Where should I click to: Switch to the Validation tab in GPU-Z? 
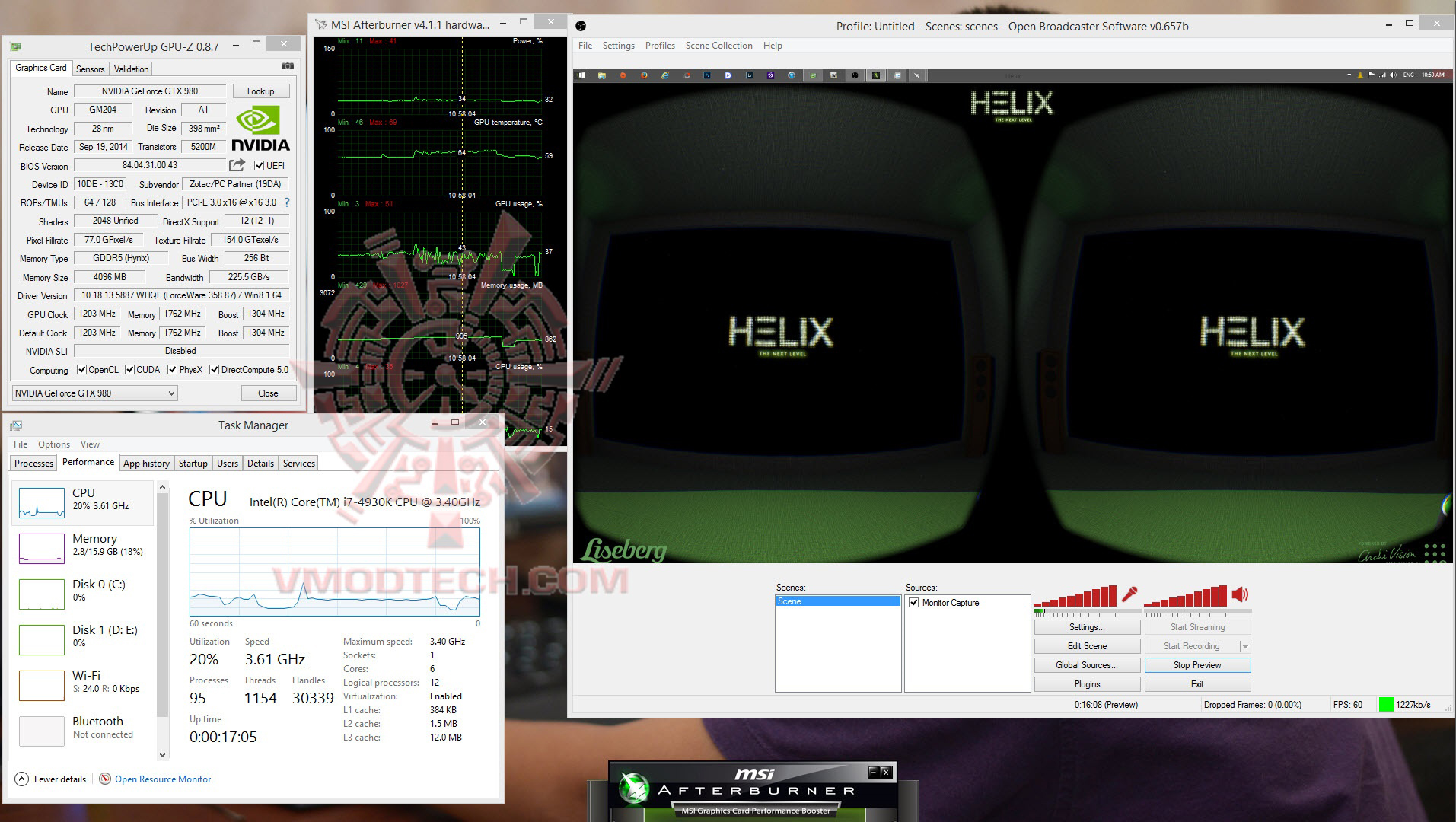[131, 69]
